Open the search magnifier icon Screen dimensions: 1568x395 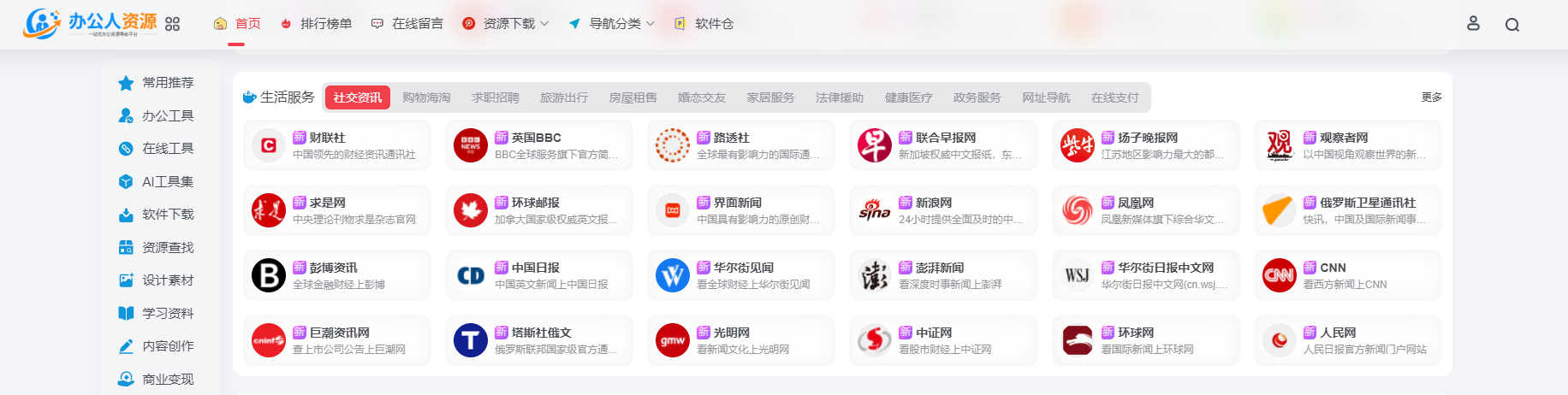click(1512, 25)
